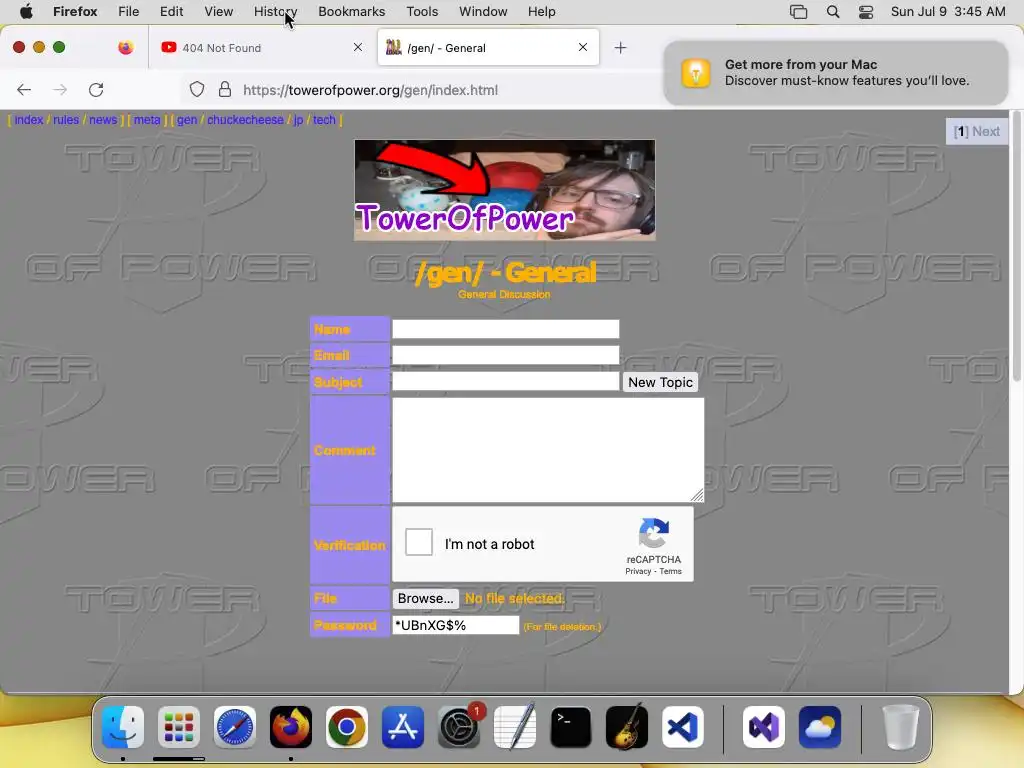Image resolution: width=1024 pixels, height=768 pixels.
Task: Focus the Password field
Action: point(455,625)
